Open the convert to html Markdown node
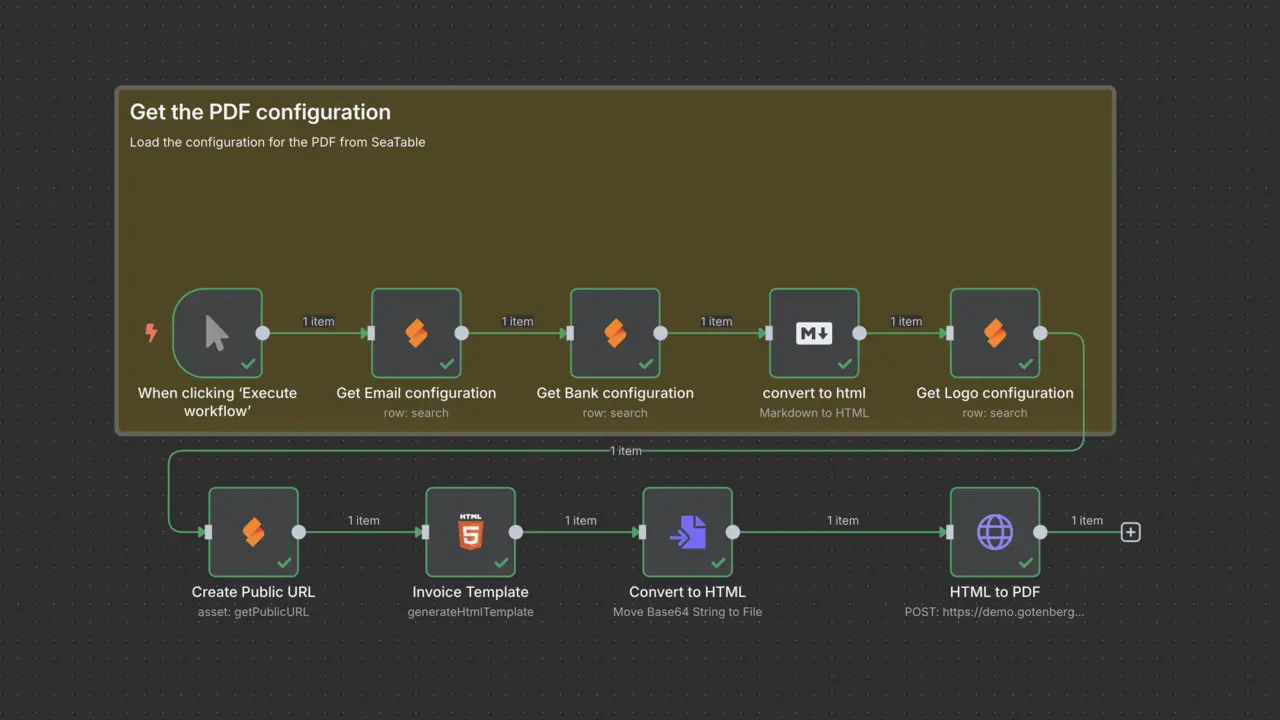 (814, 333)
